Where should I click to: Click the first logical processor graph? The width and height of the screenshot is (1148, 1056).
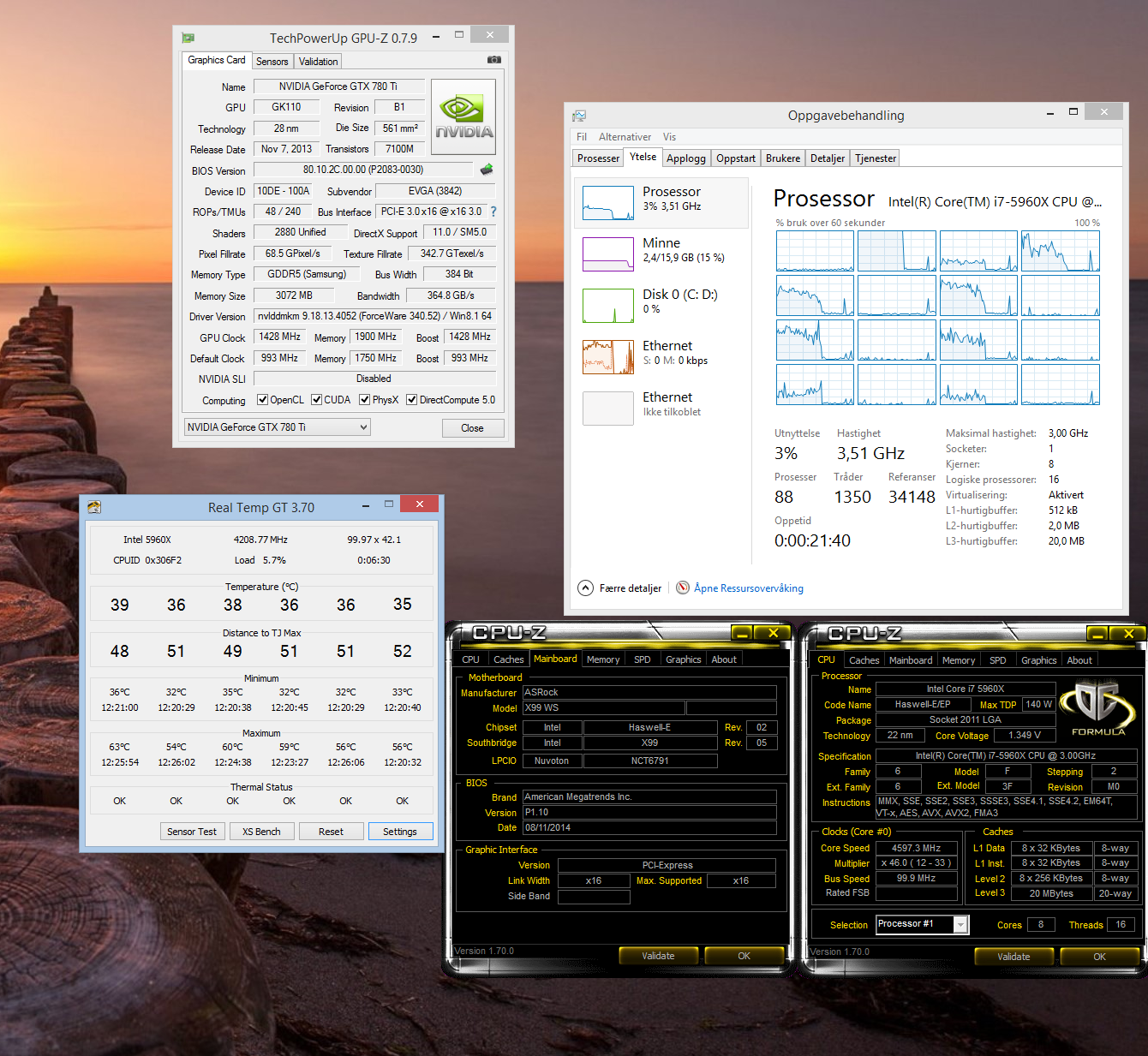tap(815, 251)
